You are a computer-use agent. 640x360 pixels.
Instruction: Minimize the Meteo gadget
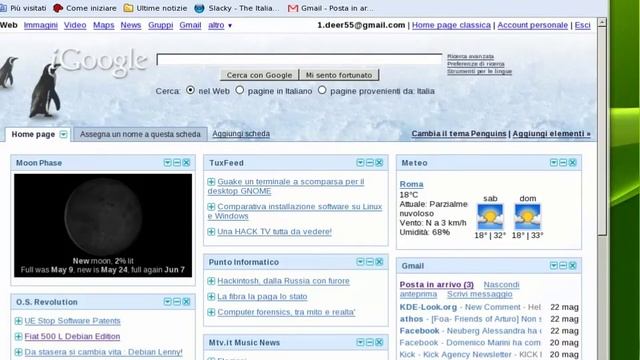[x=563, y=163]
